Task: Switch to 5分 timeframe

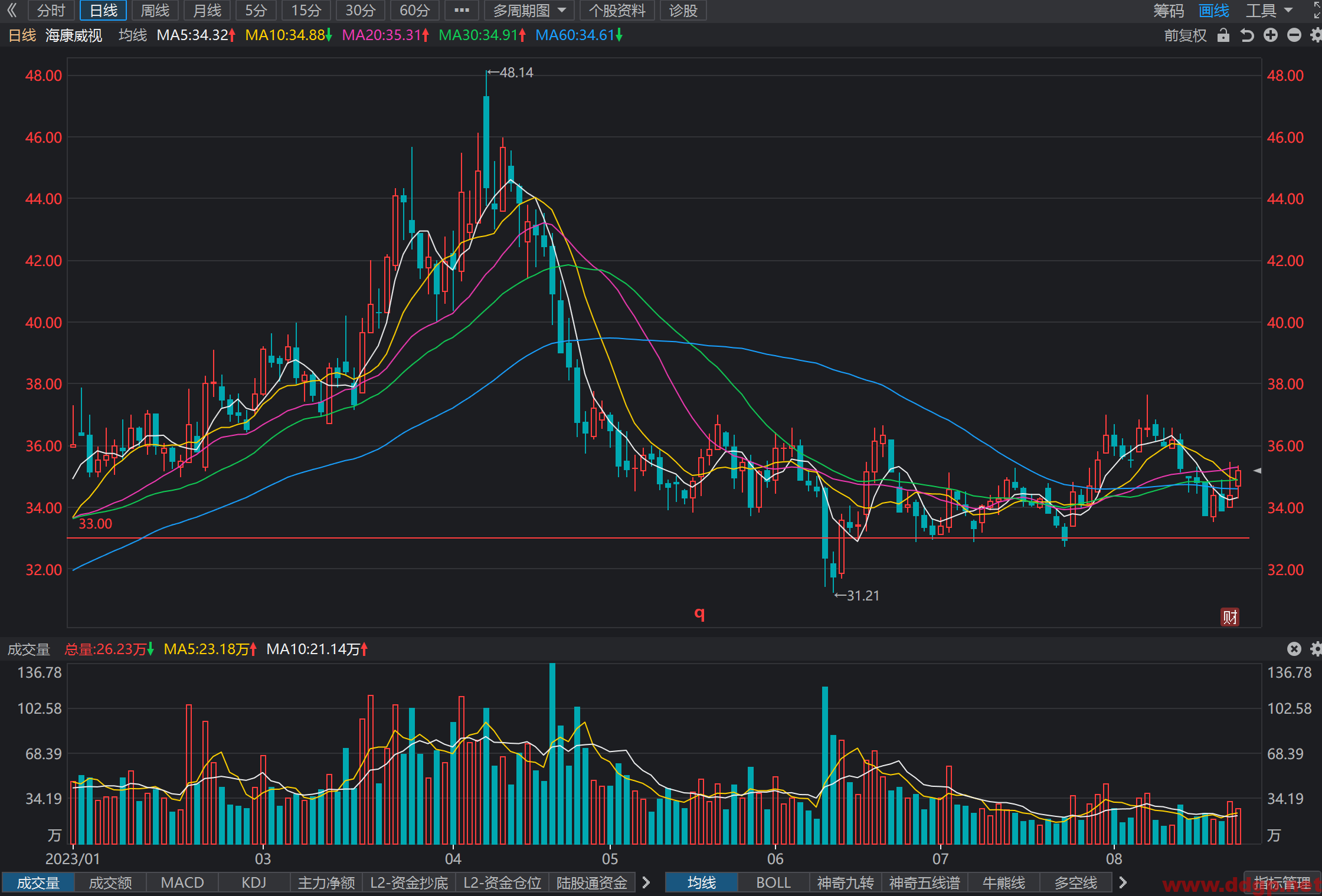Action: pos(256,10)
